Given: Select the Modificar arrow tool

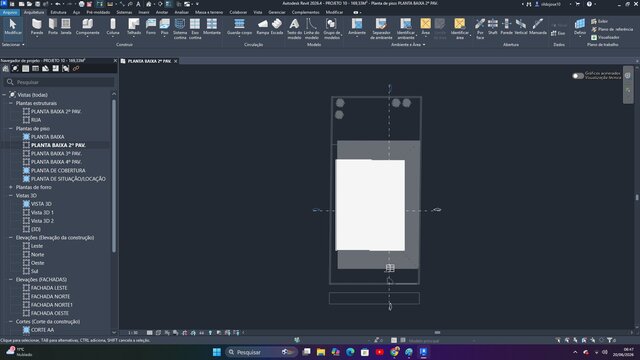Looking at the screenshot, I should [x=13, y=27].
